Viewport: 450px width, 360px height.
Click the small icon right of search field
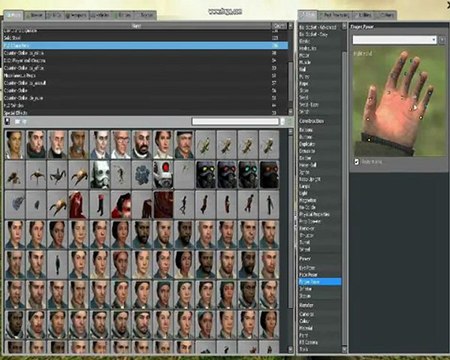[x=283, y=122]
